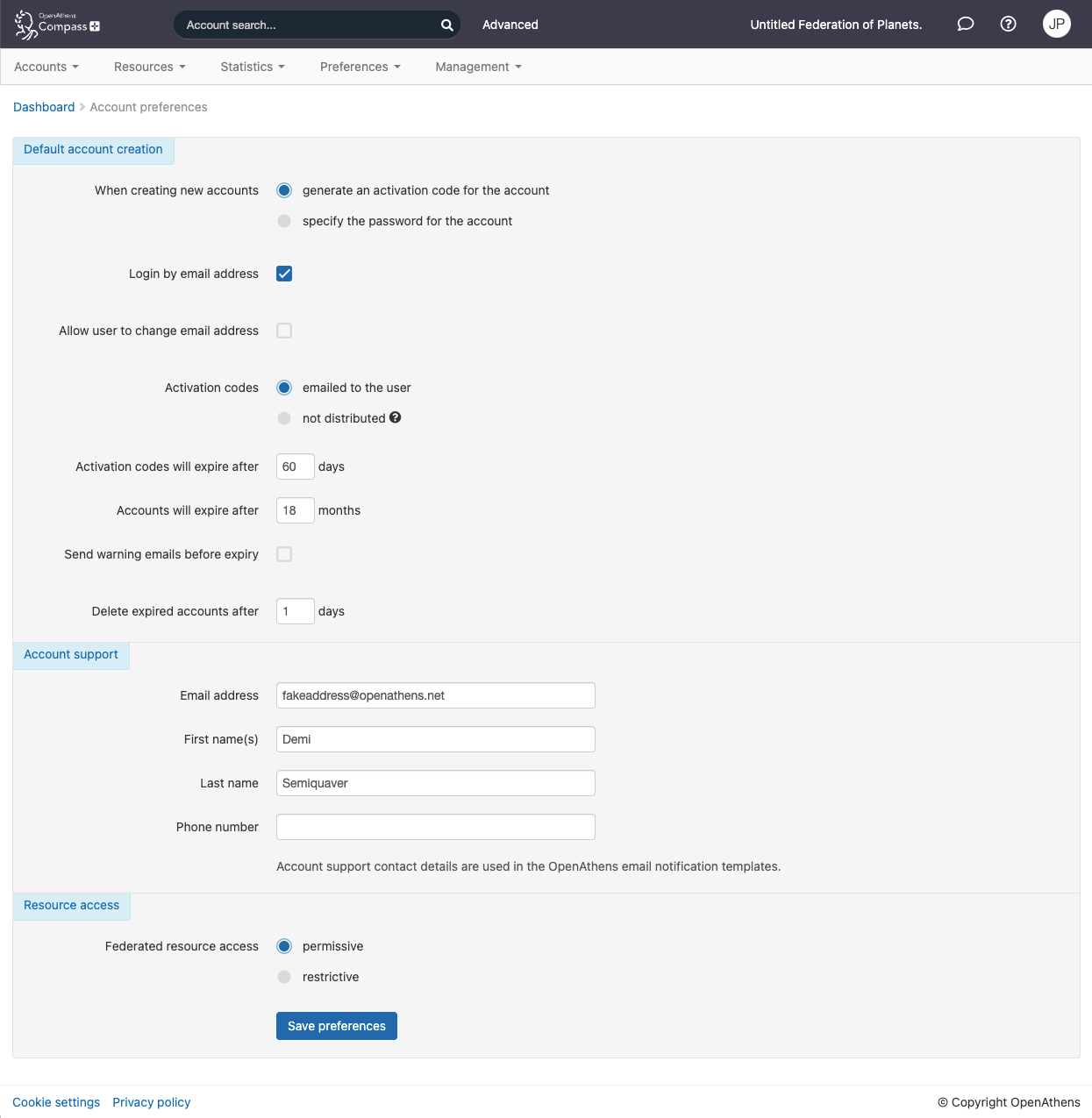Click the account search magnifier icon
Viewport: 1092px width, 1118px height.
click(446, 25)
